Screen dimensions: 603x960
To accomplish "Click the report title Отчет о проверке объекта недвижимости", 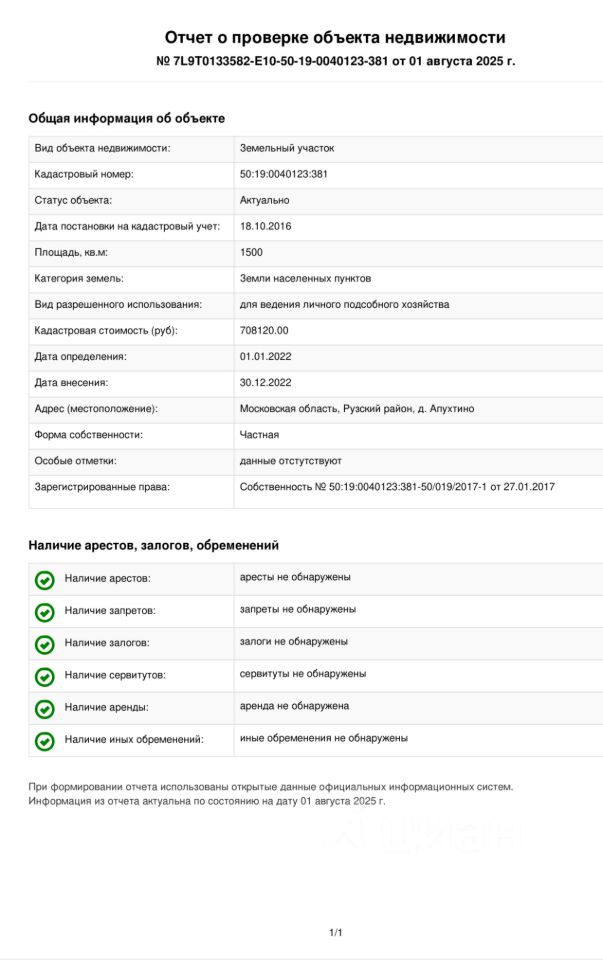I will point(335,38).
